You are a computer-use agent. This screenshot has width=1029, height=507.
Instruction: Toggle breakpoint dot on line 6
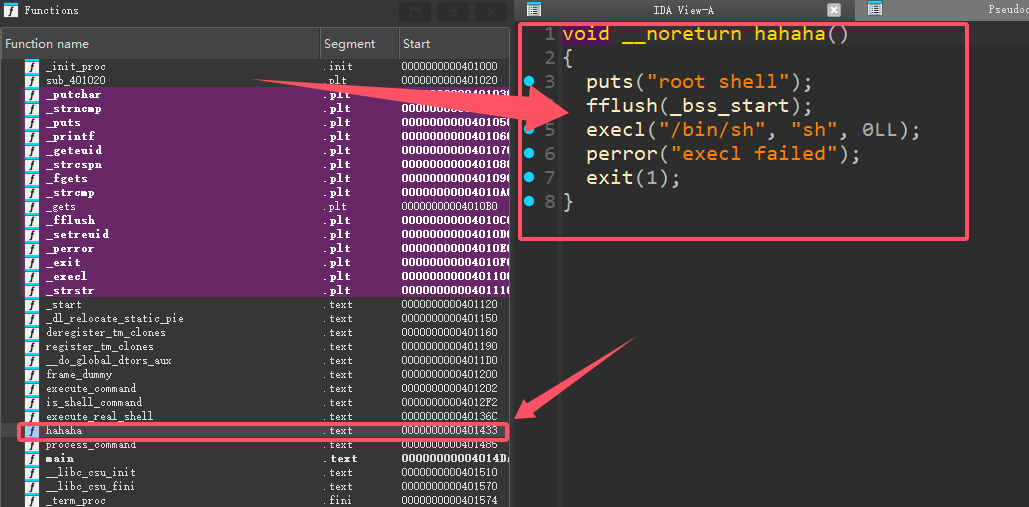click(x=528, y=154)
